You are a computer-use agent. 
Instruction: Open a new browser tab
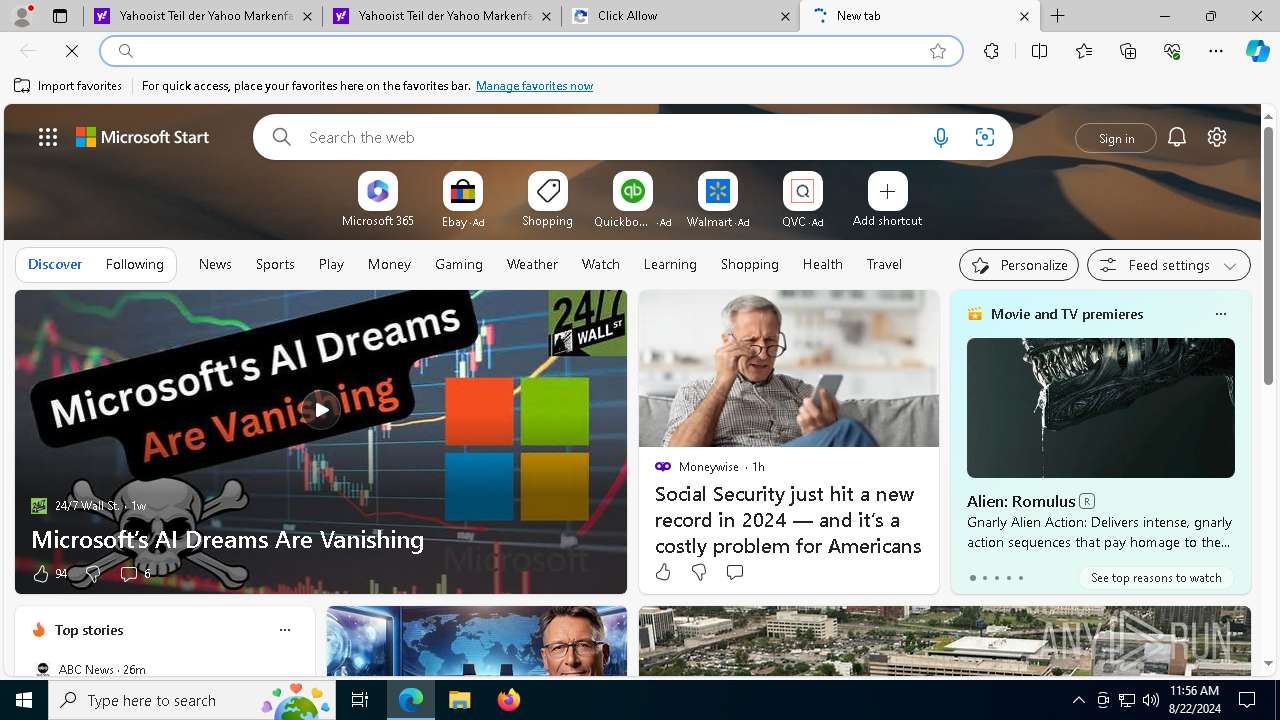[1057, 16]
